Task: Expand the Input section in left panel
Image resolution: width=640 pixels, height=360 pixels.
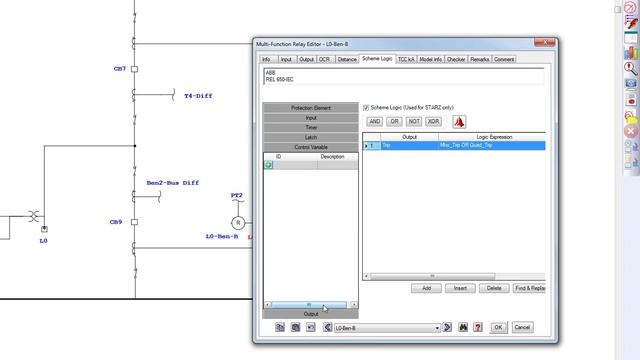Action: pyautogui.click(x=311, y=118)
